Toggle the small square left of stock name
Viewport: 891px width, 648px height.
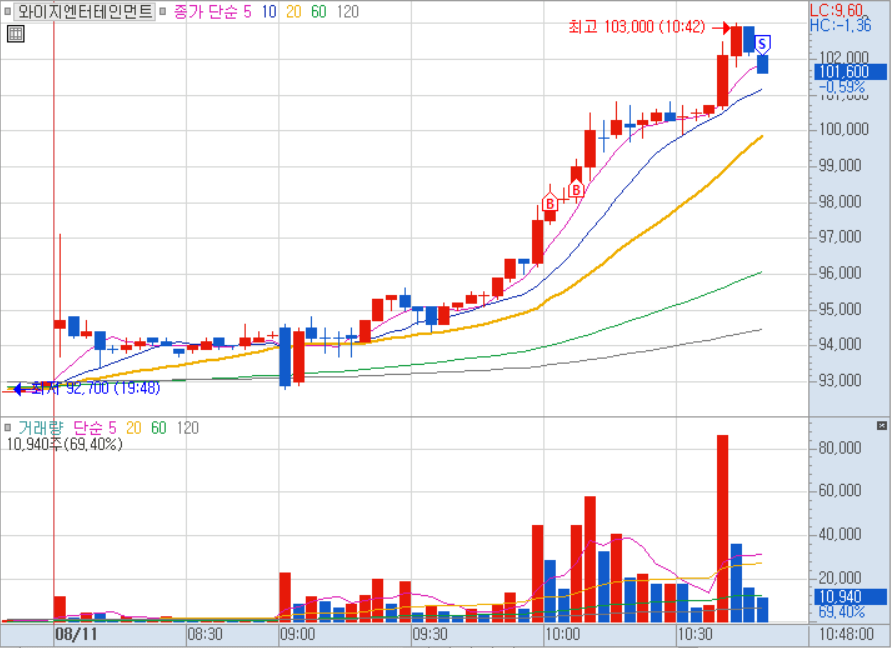[x=9, y=12]
